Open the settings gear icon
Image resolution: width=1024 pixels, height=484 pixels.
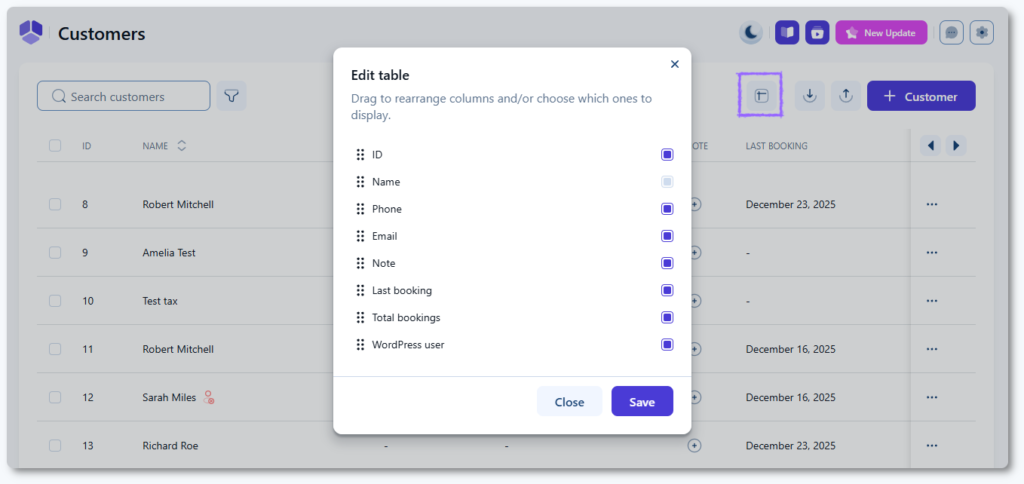(x=983, y=33)
